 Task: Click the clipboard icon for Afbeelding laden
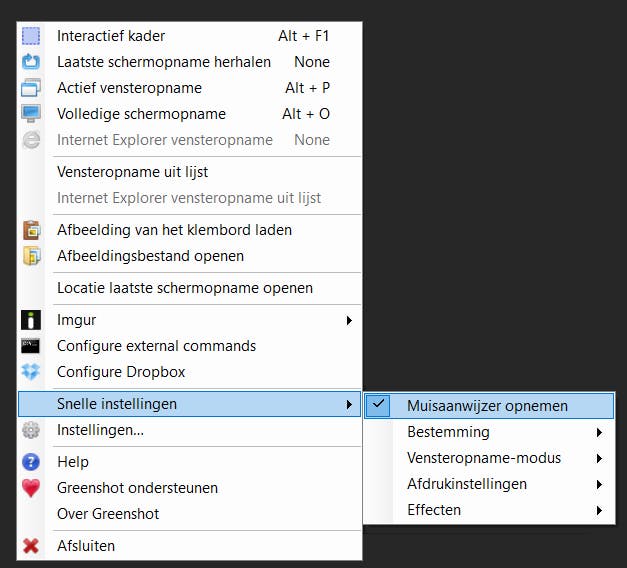31,230
